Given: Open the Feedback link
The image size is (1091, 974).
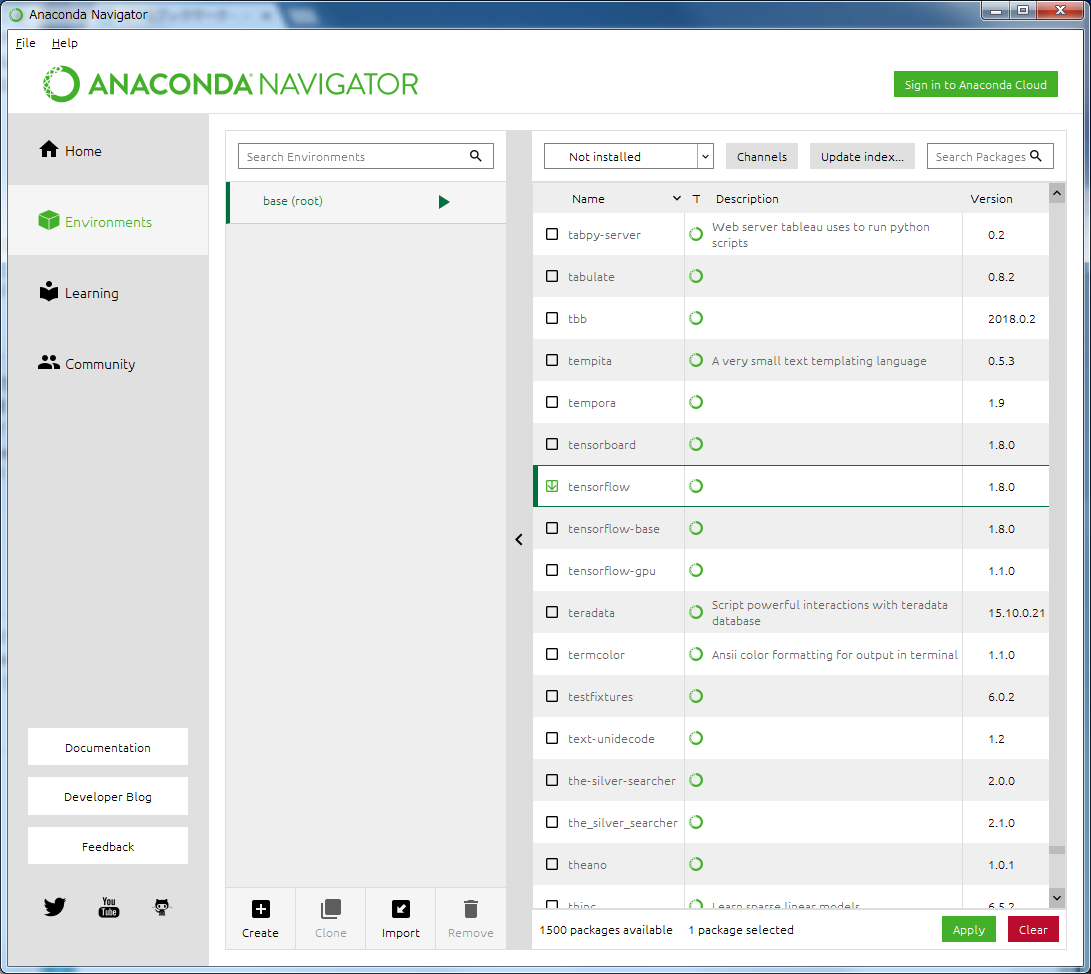Looking at the screenshot, I should [108, 846].
